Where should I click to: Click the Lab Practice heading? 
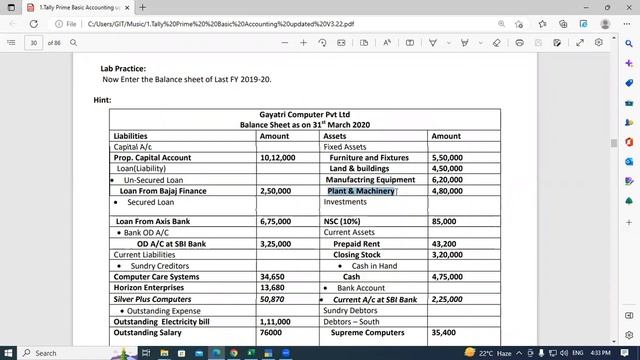123,69
